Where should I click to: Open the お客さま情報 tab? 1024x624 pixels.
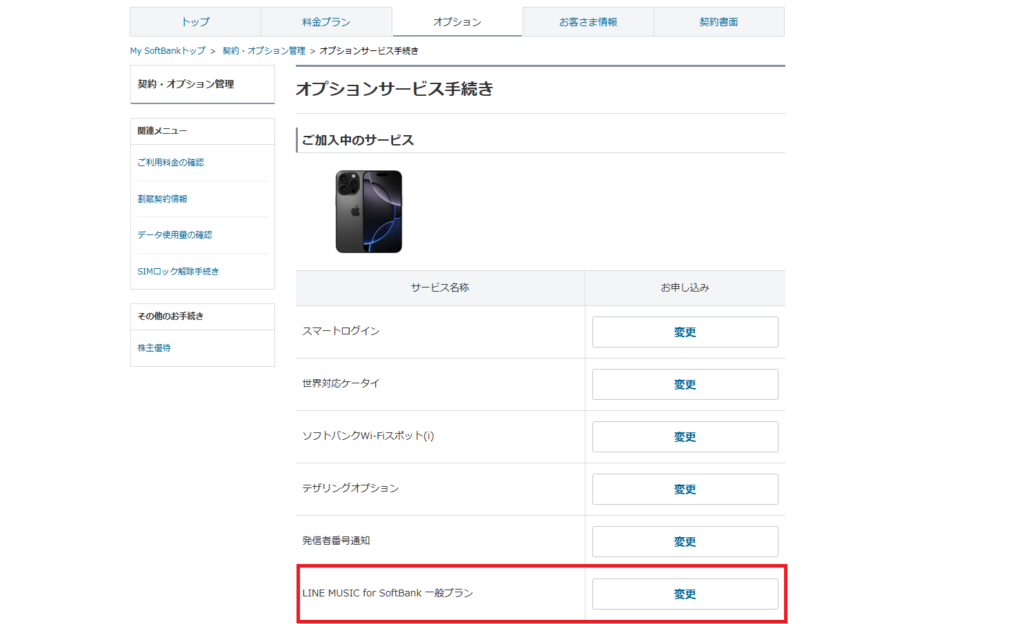(588, 21)
